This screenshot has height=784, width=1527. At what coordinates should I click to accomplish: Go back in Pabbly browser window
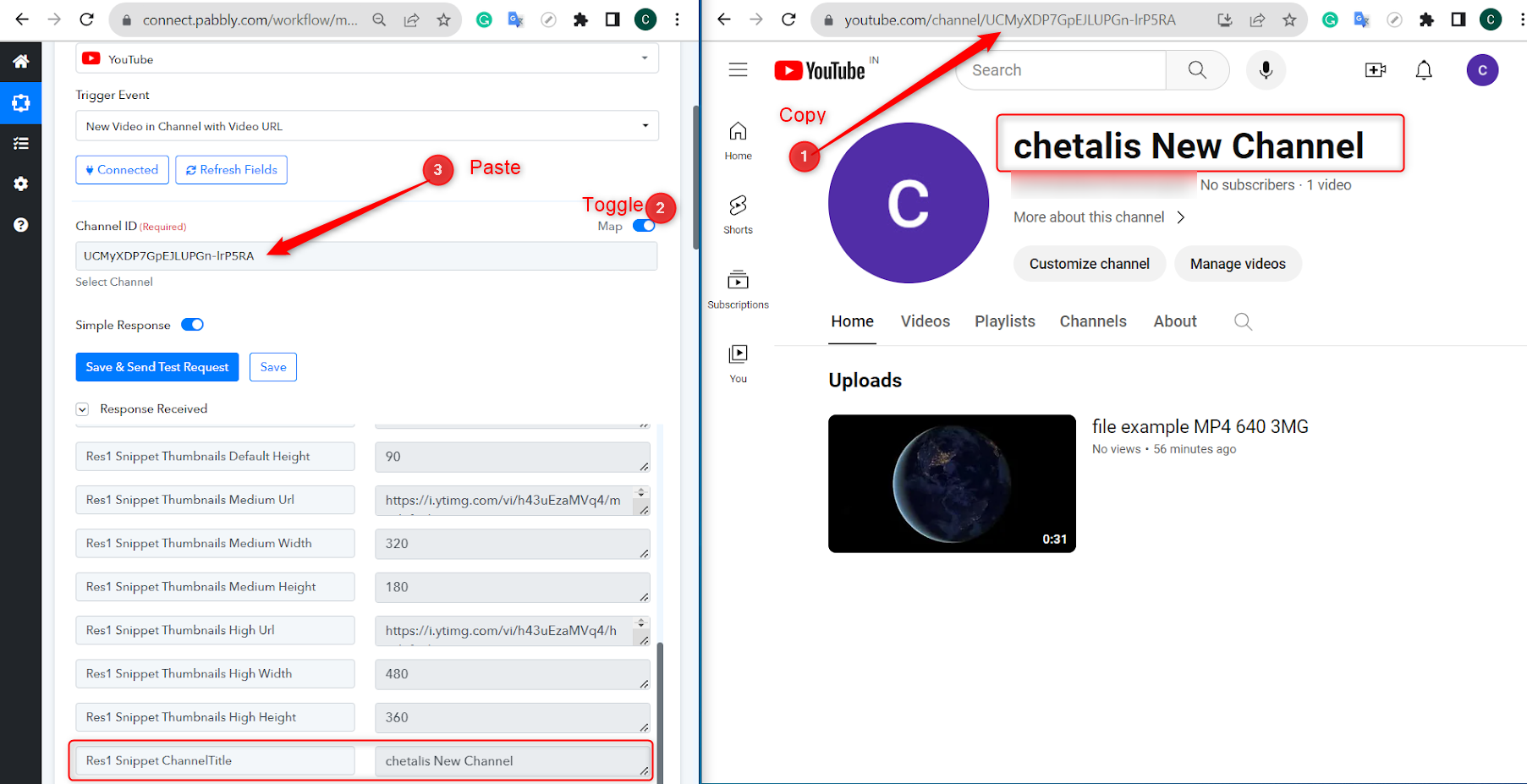(22, 19)
